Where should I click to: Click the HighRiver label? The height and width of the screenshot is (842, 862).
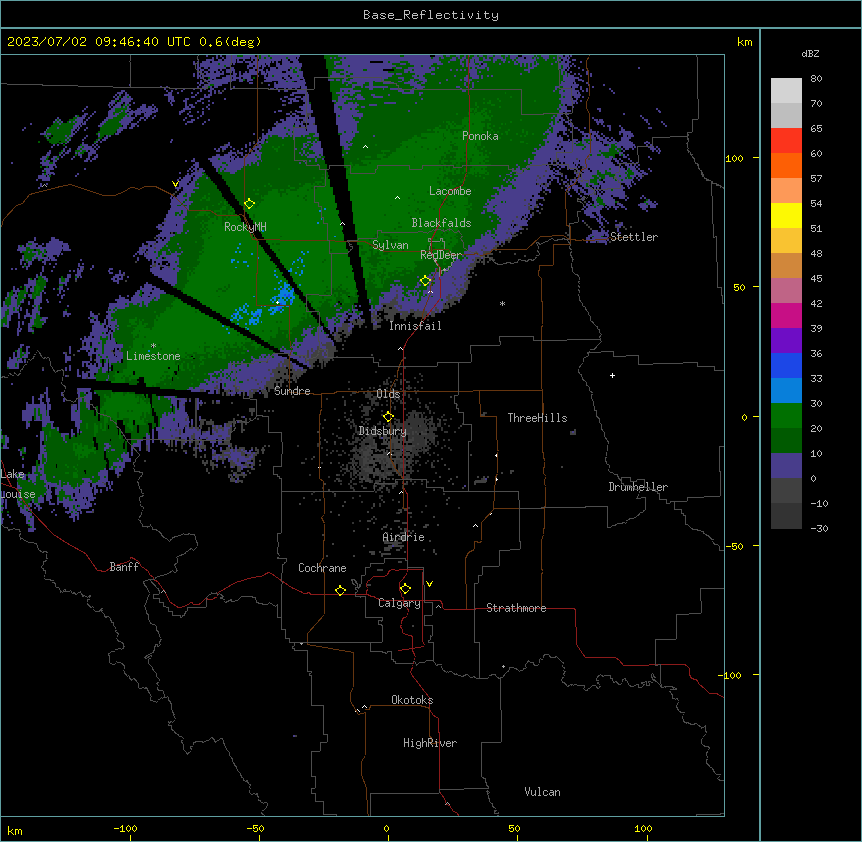pyautogui.click(x=430, y=743)
